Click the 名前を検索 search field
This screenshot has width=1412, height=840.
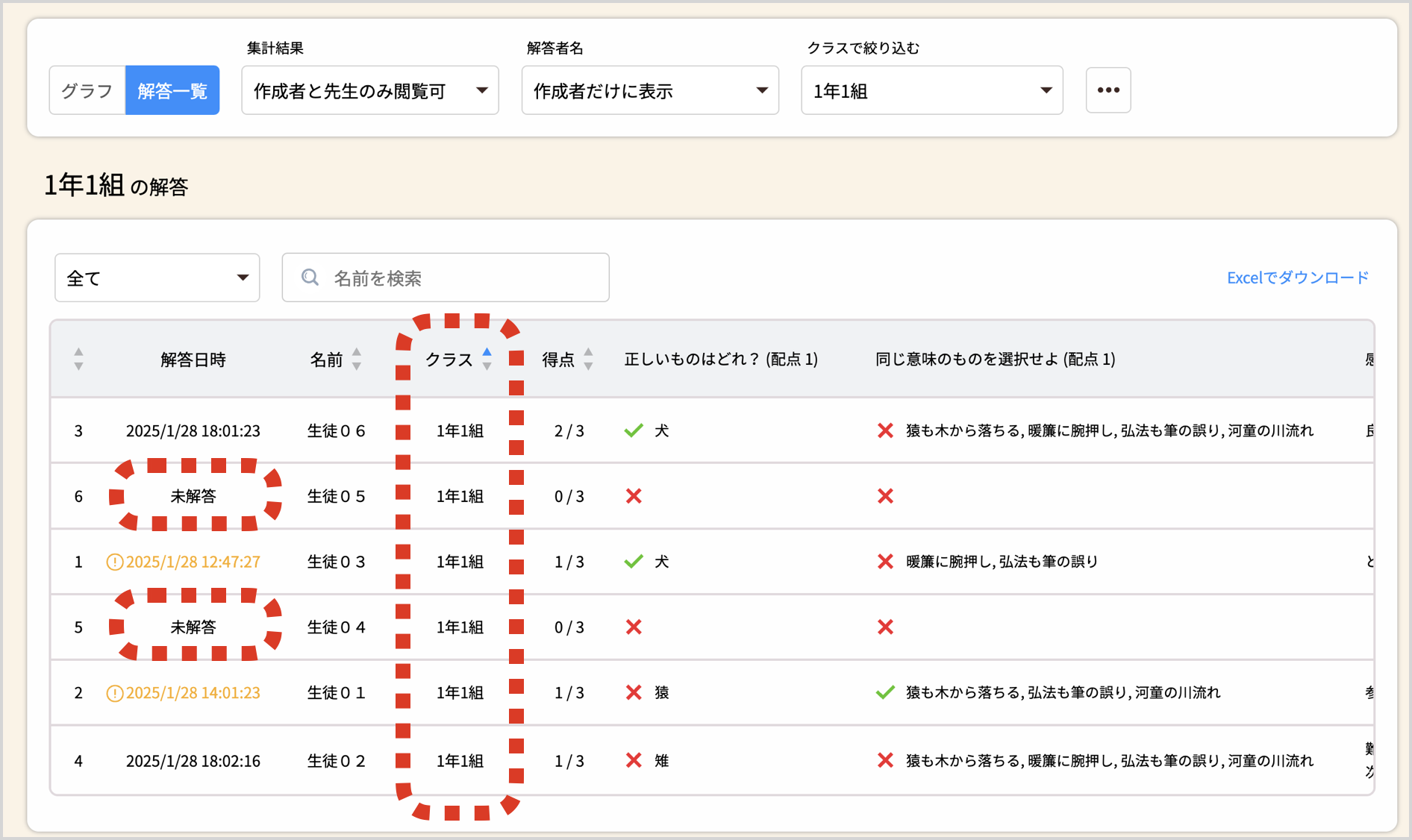446,278
